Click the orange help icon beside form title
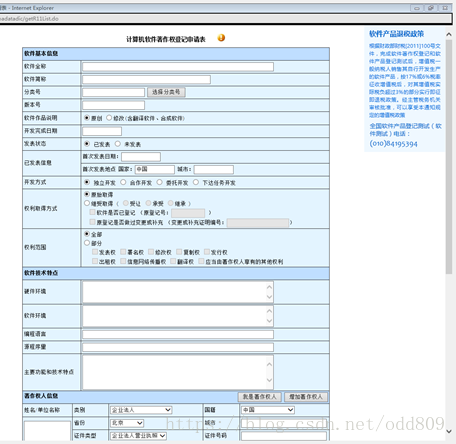The width and height of the screenshot is (456, 444). click(221, 38)
